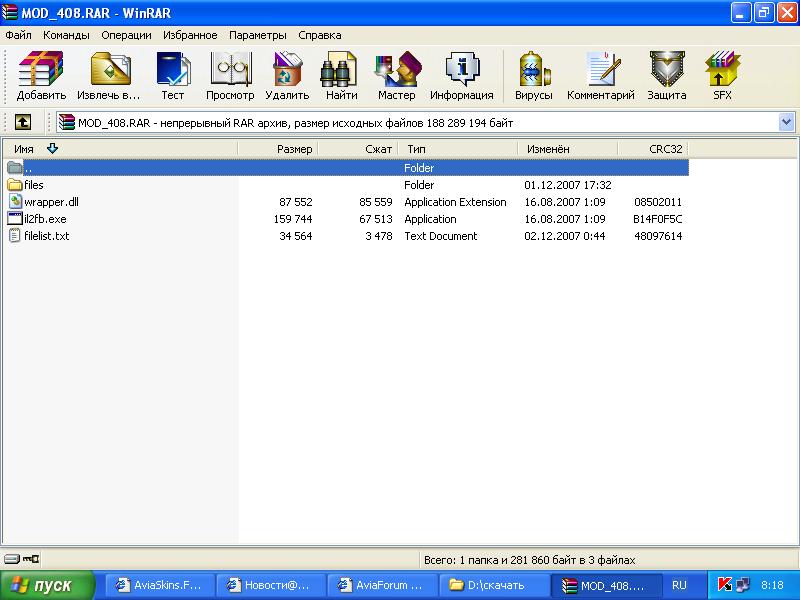Screen dimensions: 800x600
Task: Run the Тест archive test tool
Action: click(172, 76)
